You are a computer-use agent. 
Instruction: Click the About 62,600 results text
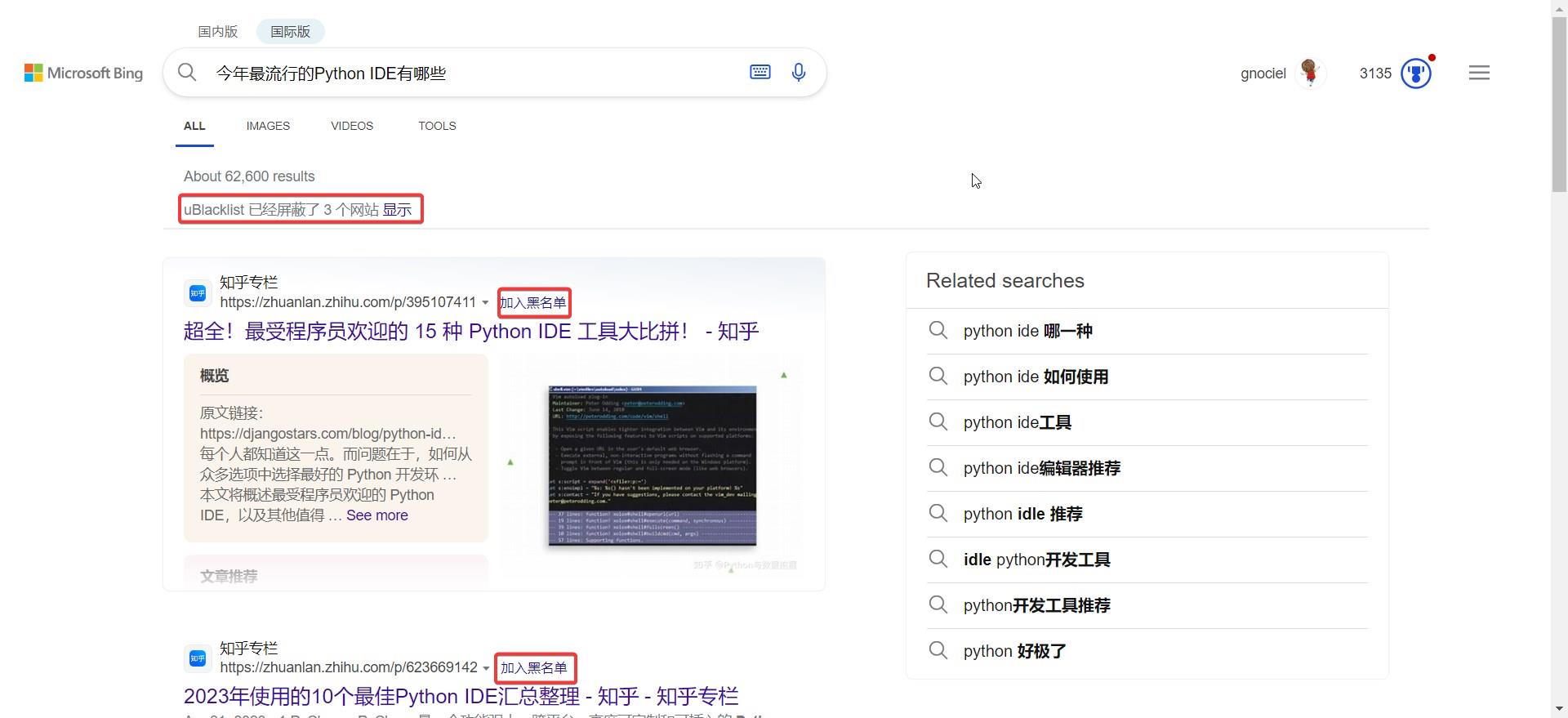[249, 176]
